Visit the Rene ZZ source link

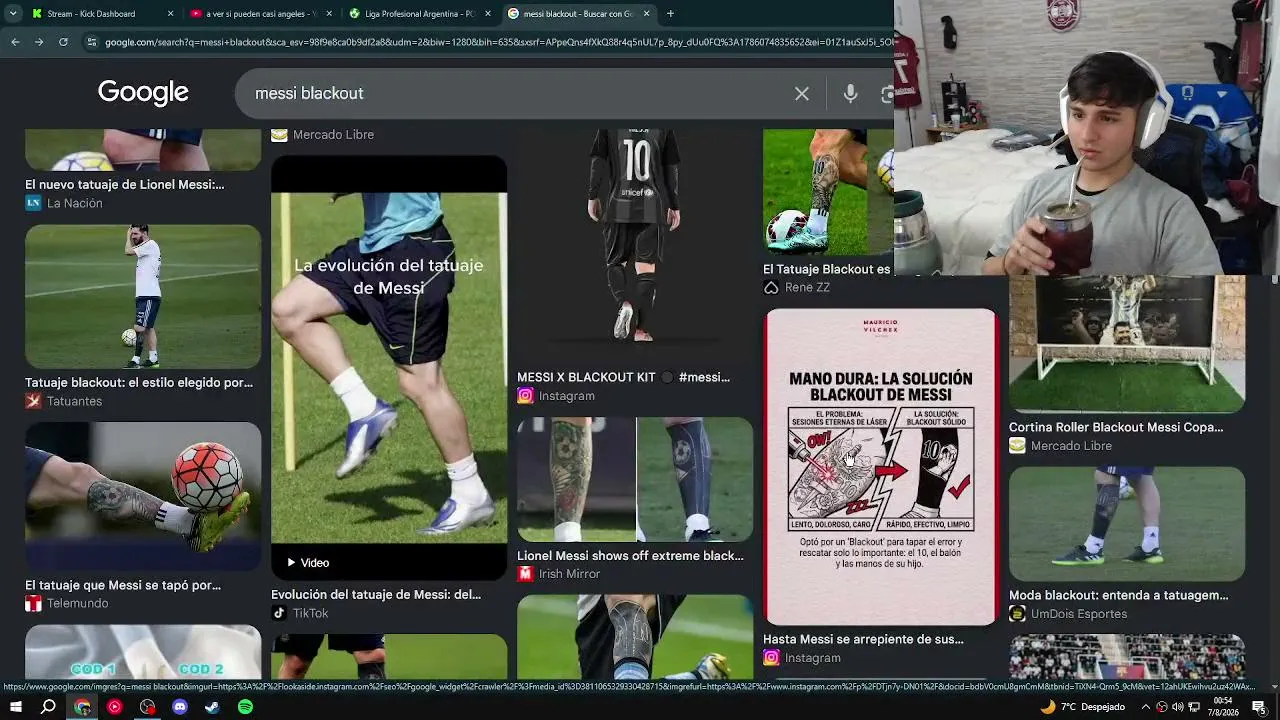coord(797,288)
